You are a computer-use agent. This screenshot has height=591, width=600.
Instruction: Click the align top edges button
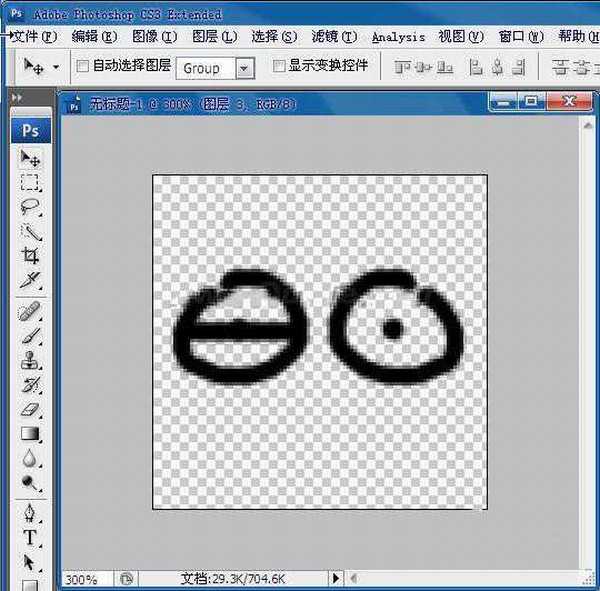403,67
